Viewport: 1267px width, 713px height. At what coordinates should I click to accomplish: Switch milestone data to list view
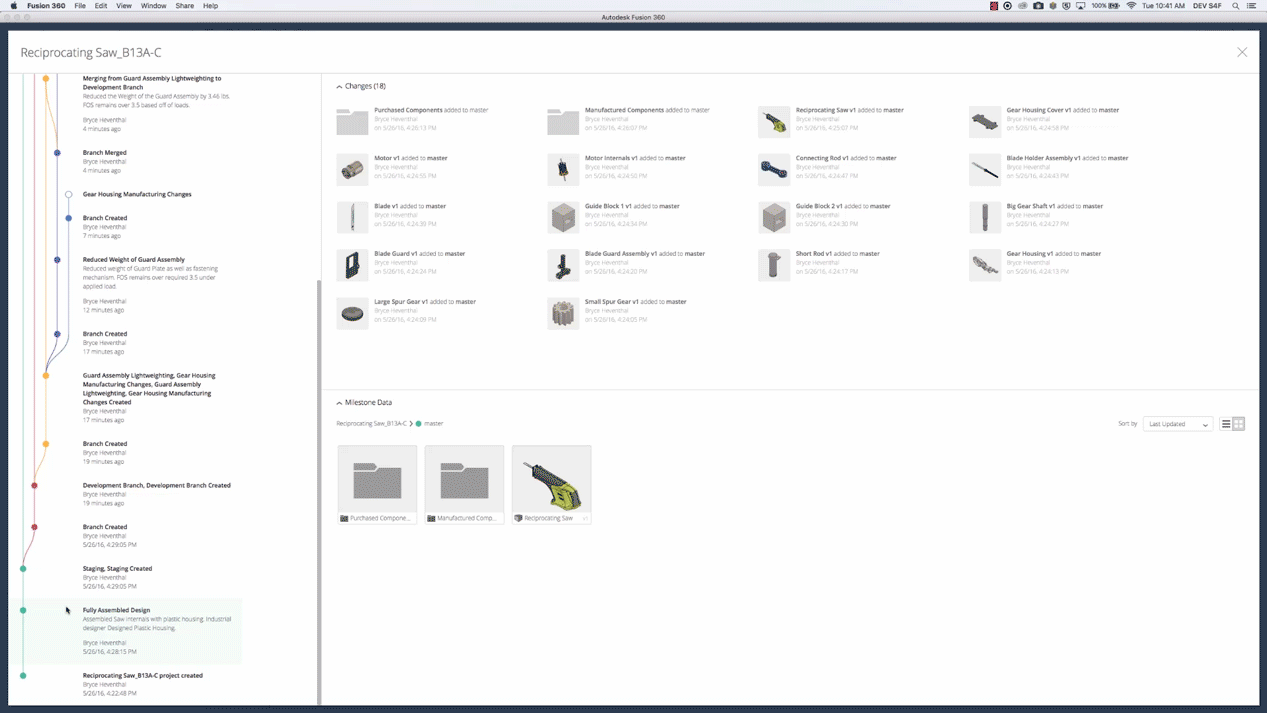(1226, 424)
